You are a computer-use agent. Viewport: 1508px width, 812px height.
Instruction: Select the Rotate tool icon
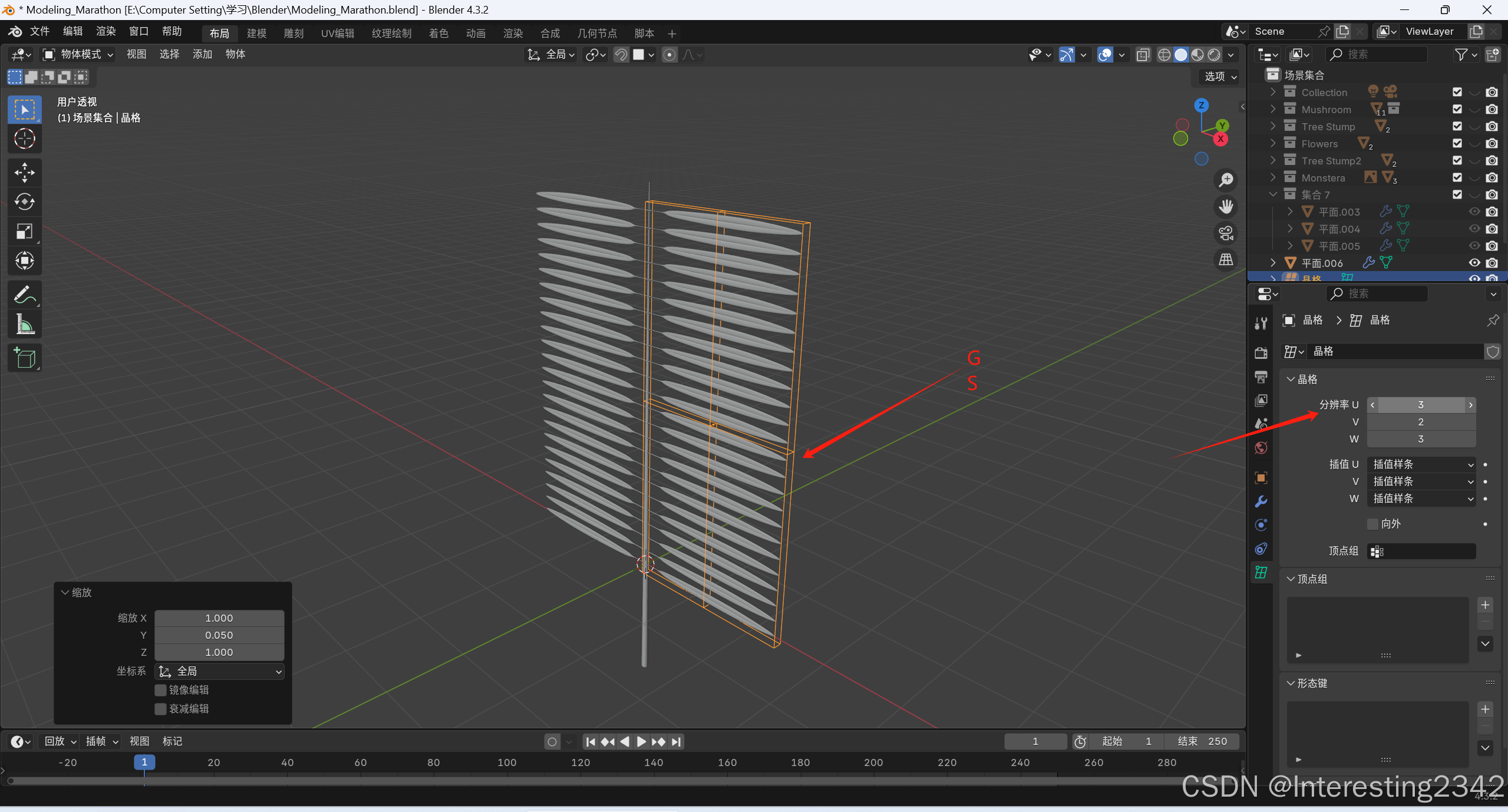tap(24, 202)
